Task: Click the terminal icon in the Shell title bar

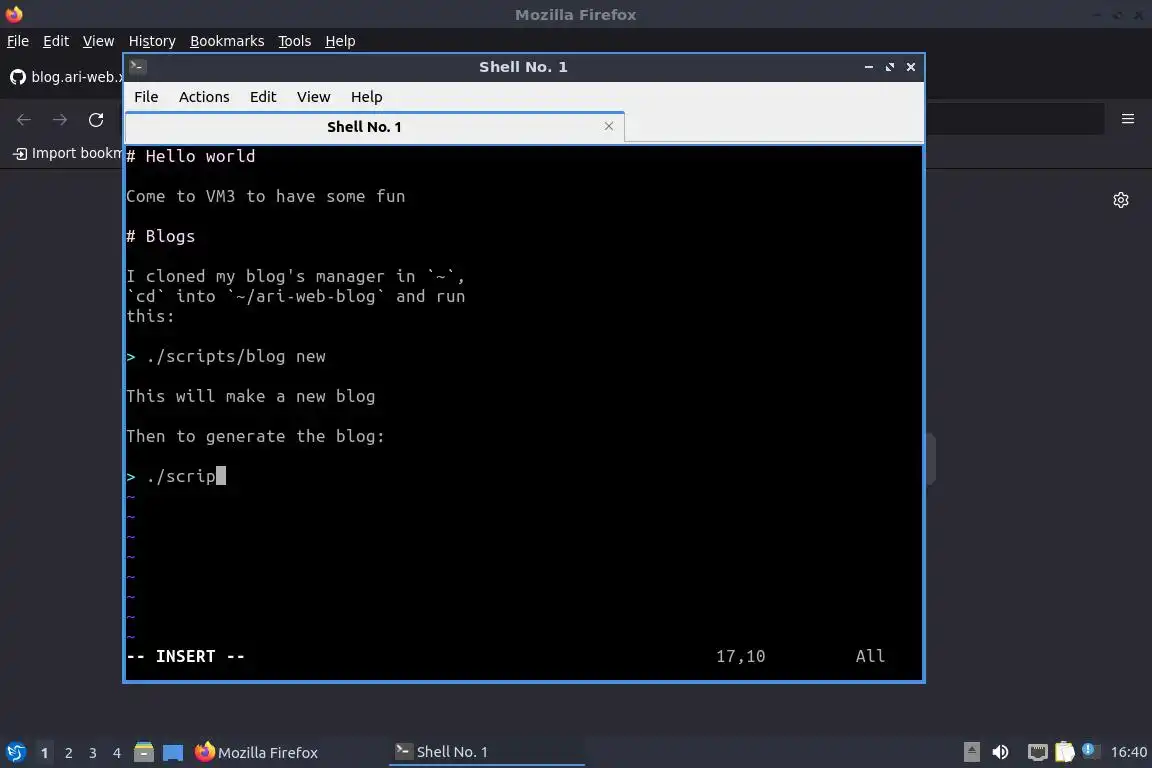Action: click(137, 66)
